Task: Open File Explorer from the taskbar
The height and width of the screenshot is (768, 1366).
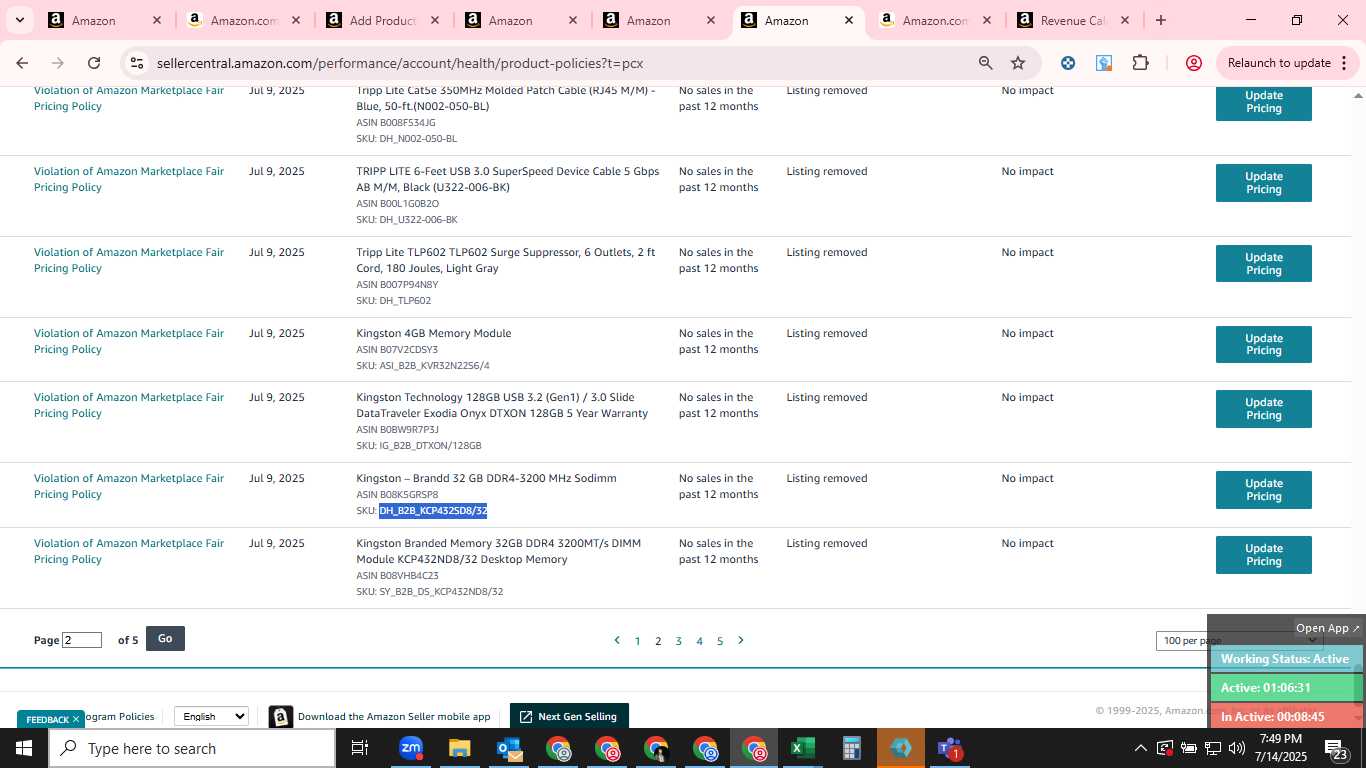Action: 459,748
